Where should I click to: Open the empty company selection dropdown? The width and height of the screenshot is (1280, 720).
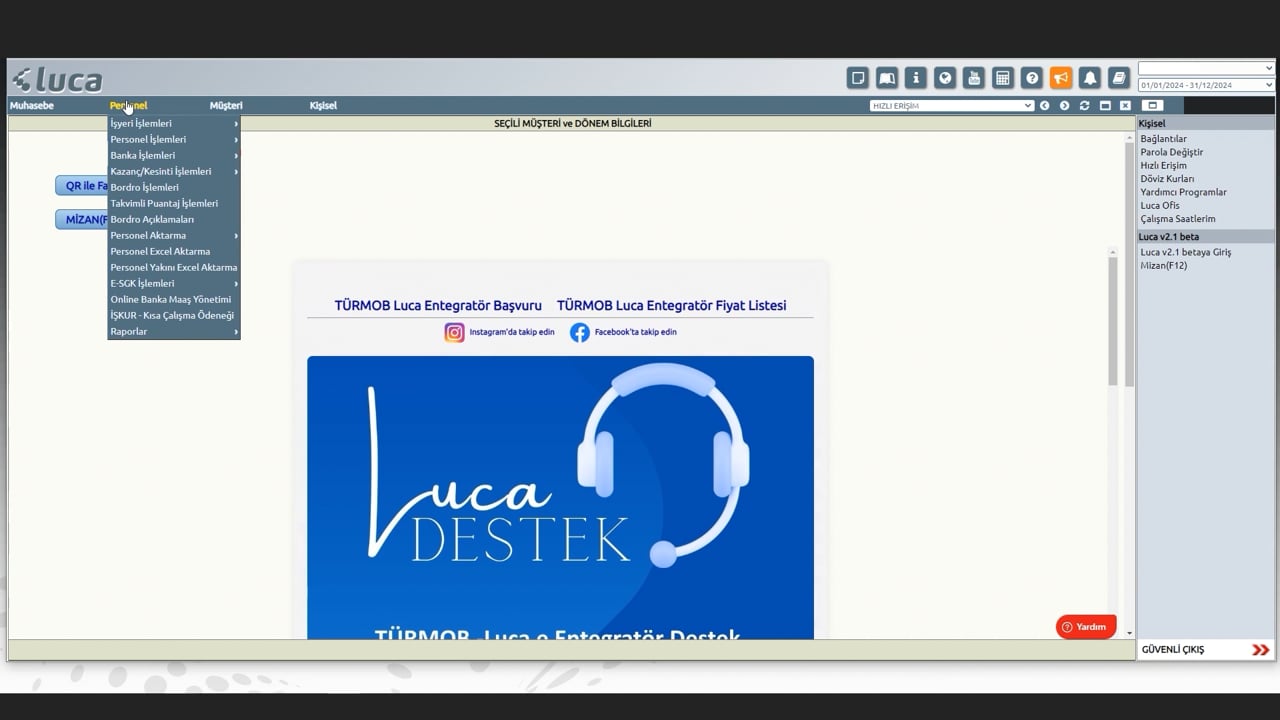point(1206,68)
